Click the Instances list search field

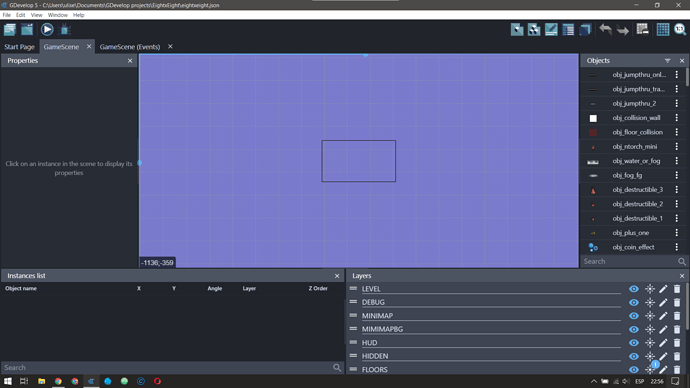point(167,367)
